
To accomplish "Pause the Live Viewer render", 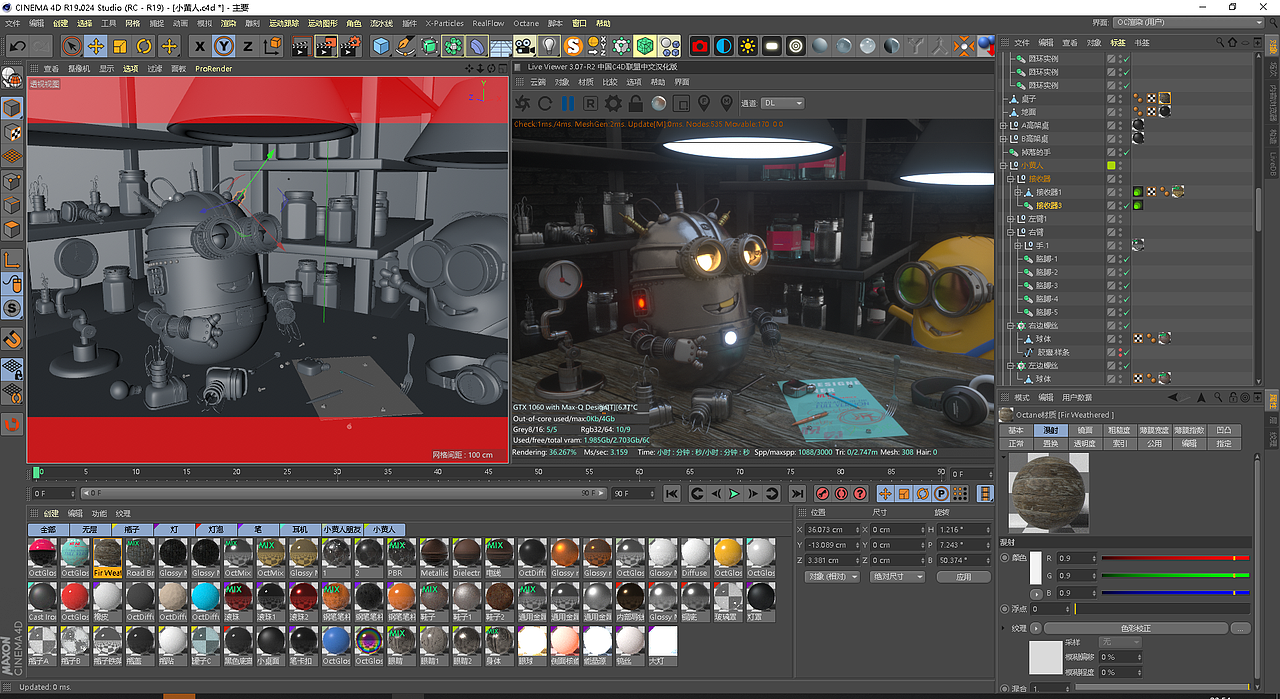I will click(568, 103).
